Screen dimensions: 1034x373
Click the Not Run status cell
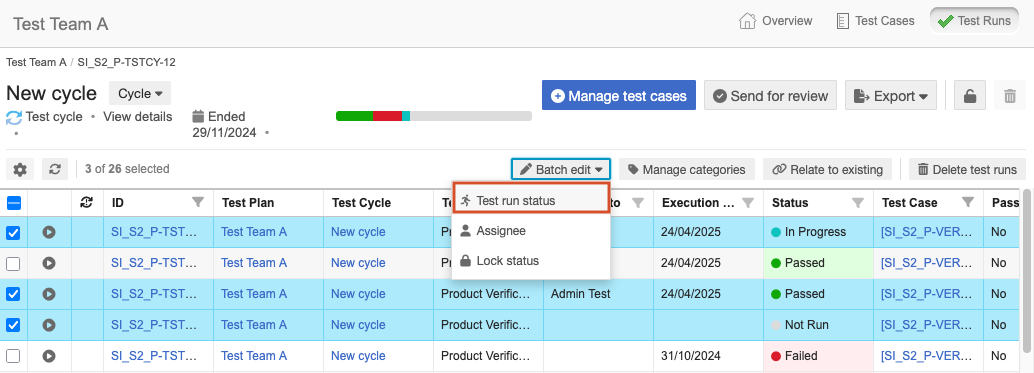(x=819, y=325)
